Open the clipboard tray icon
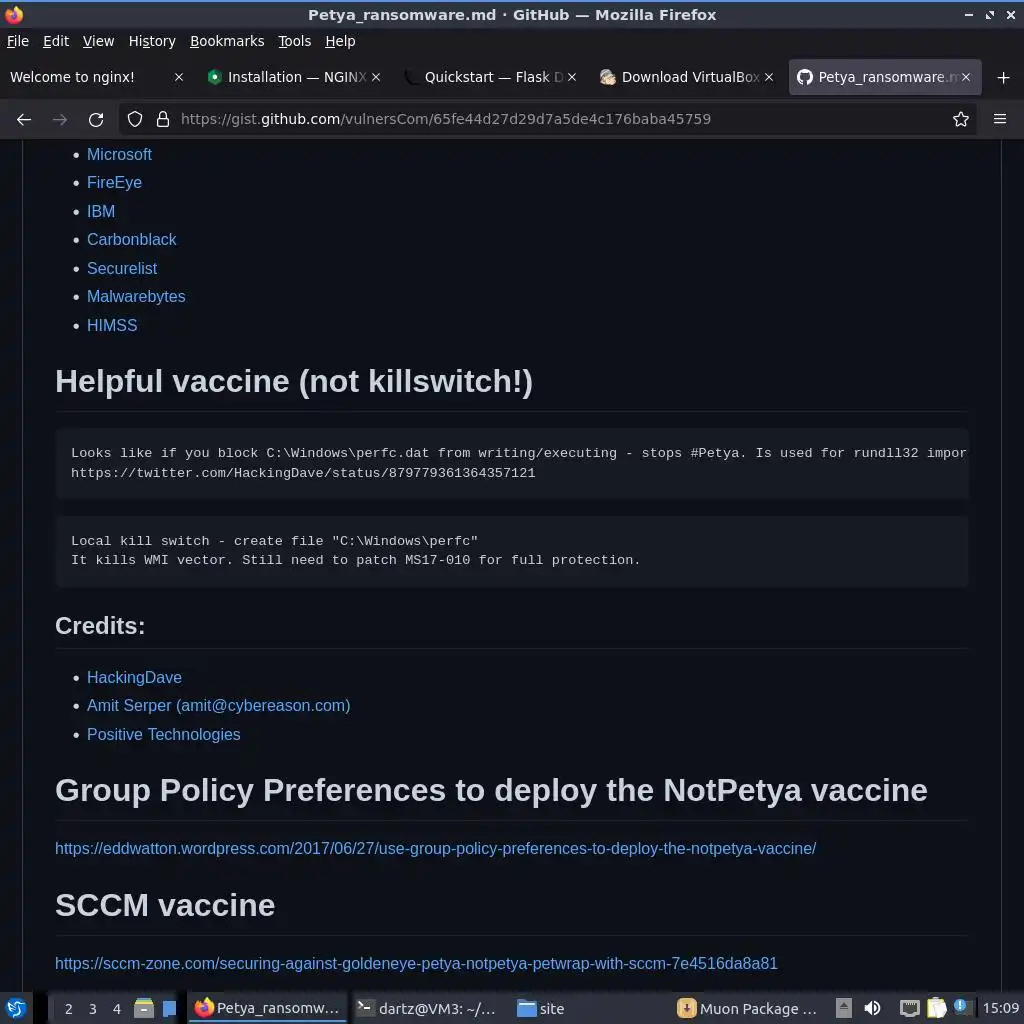Image resolution: width=1024 pixels, height=1024 pixels. pyautogui.click(x=936, y=1008)
